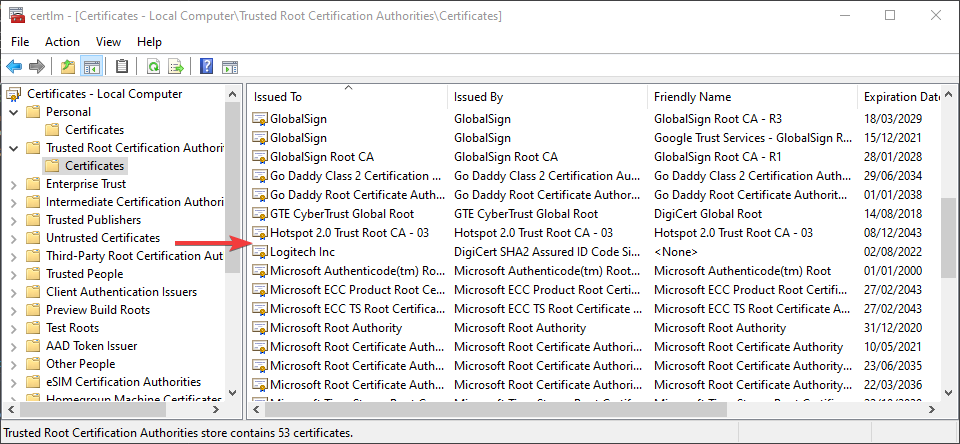Click the gray Forward arrow in toolbar

pyautogui.click(x=37, y=66)
